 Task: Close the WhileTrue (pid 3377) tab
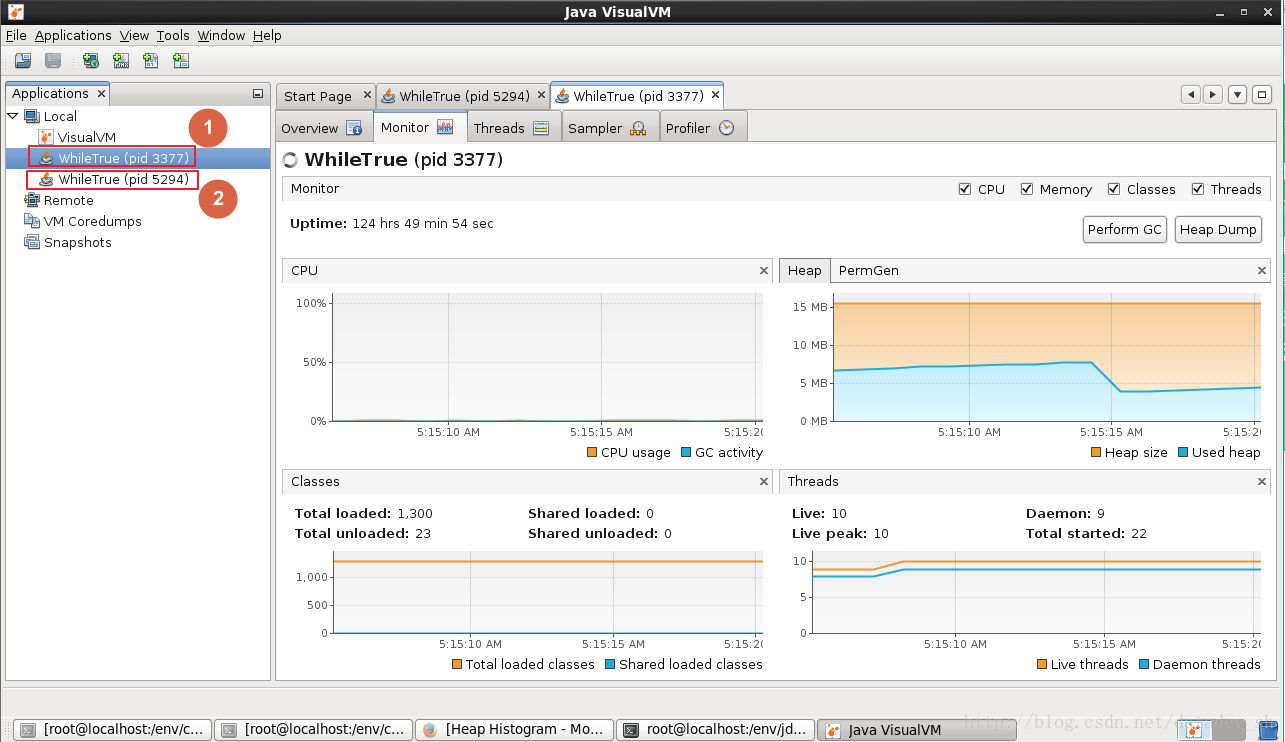[714, 96]
